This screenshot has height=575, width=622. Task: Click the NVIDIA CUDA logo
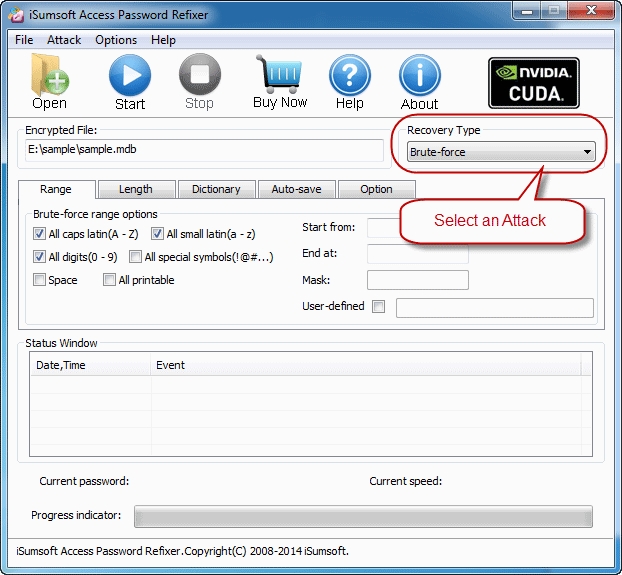coord(534,83)
